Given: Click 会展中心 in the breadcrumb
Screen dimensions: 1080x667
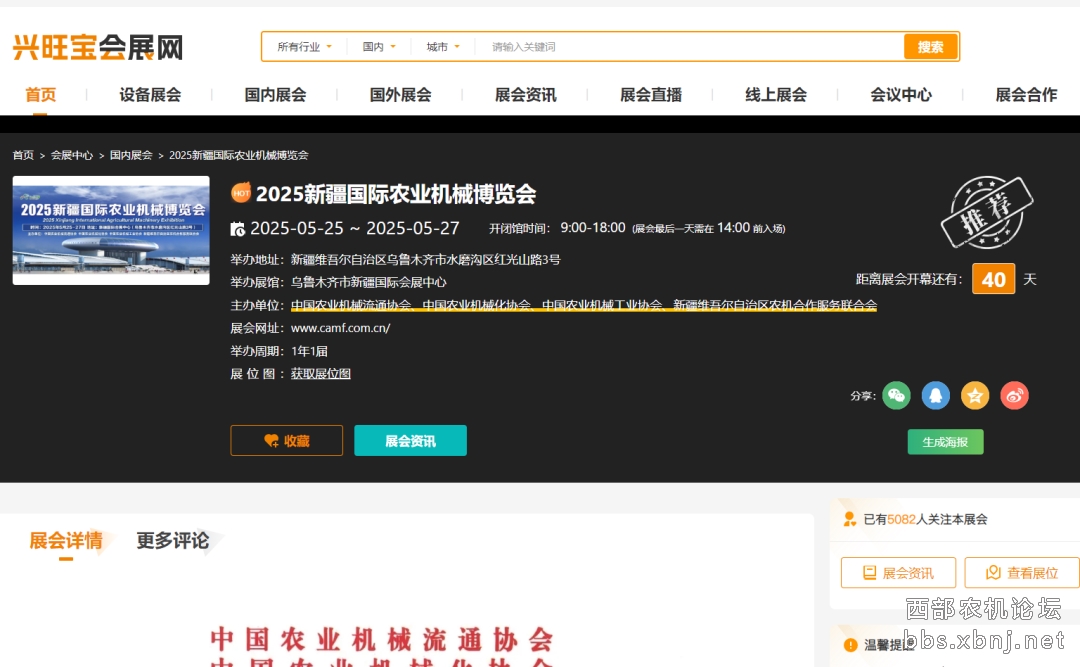Looking at the screenshot, I should [72, 155].
